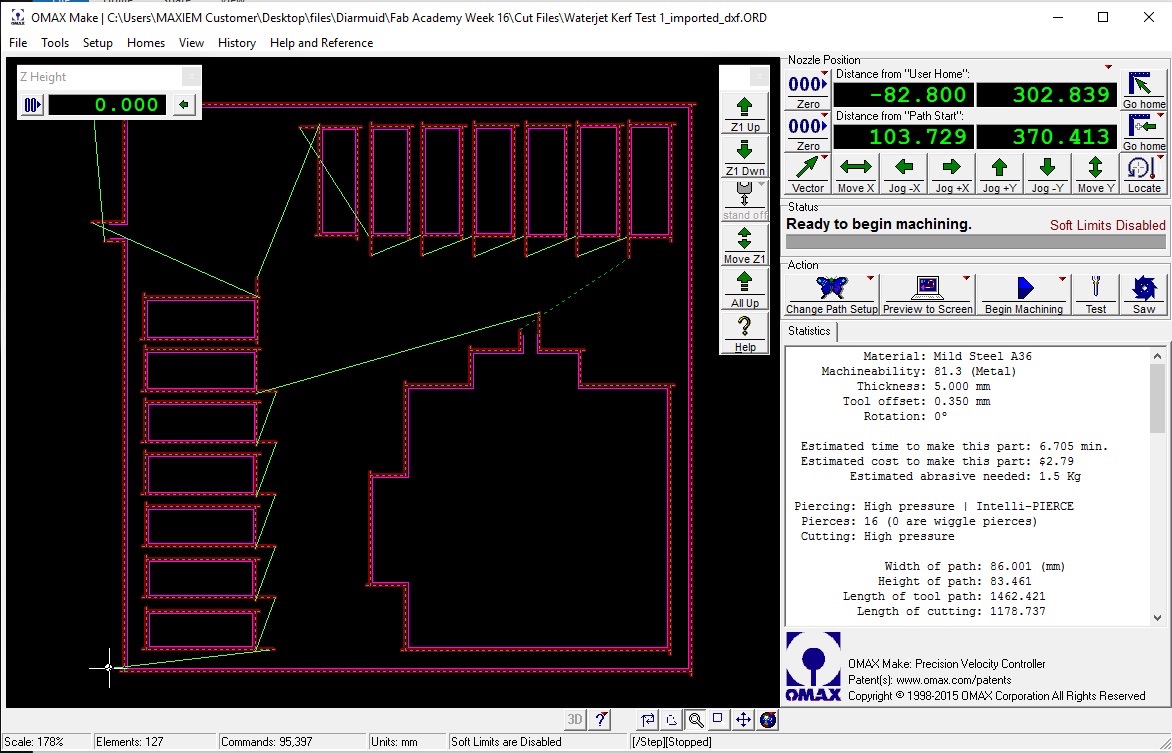Zero the User Home distance counter
Viewport: 1172px width, 753px height.
[807, 90]
